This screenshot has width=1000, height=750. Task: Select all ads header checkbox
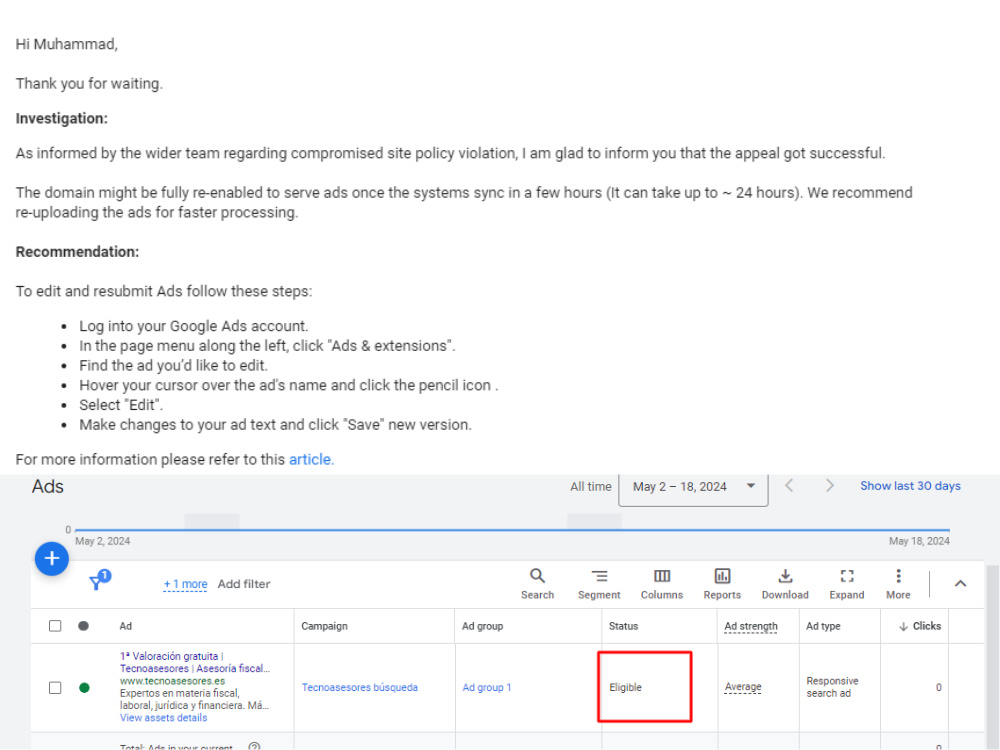55,626
